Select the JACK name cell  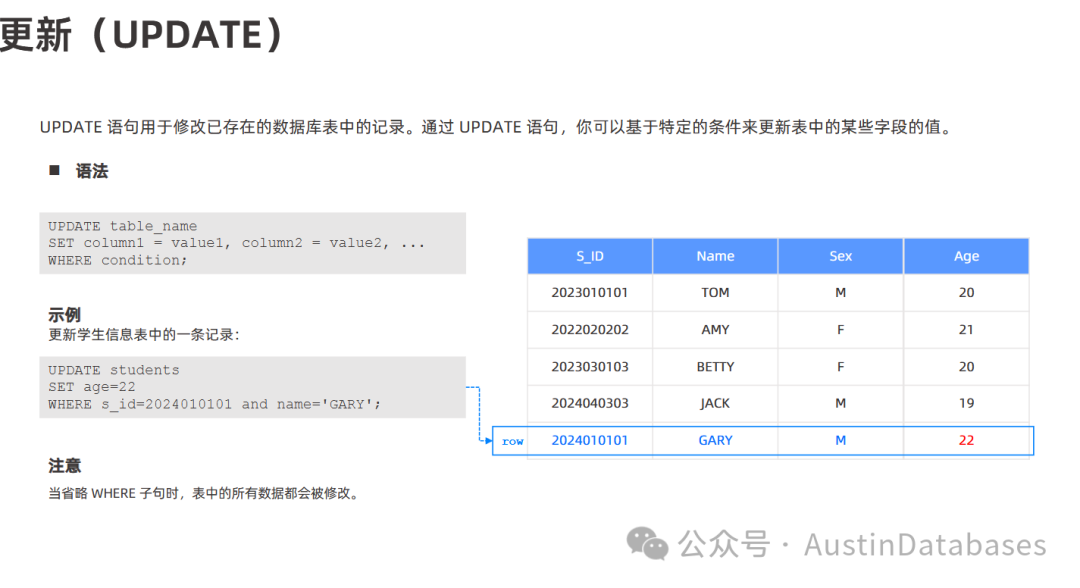[715, 403]
